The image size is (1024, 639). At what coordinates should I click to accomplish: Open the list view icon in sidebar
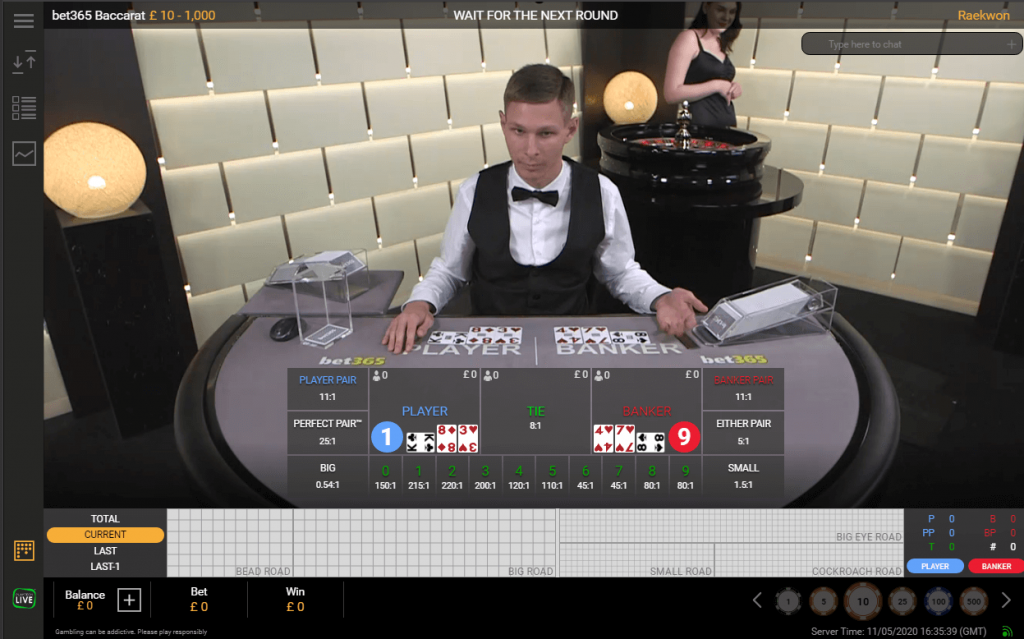[24, 108]
